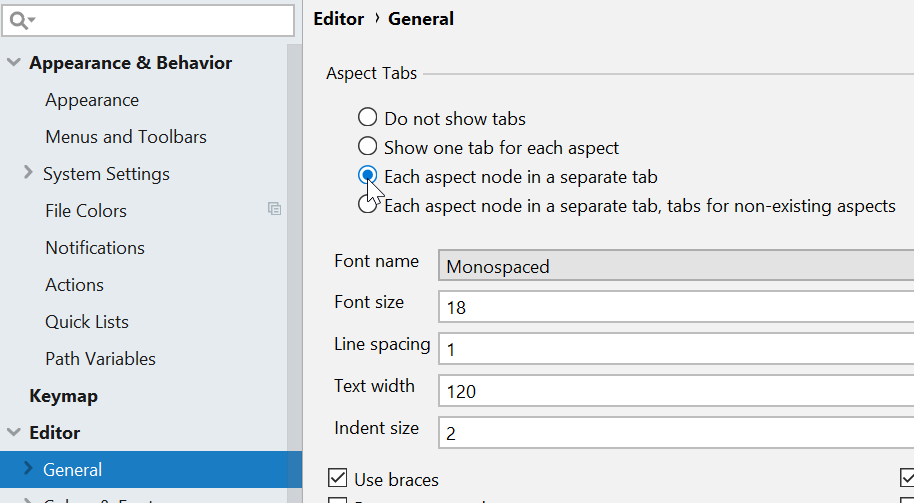The image size is (914, 503).
Task: Click the File Colors project-level icon
Action: point(274,209)
